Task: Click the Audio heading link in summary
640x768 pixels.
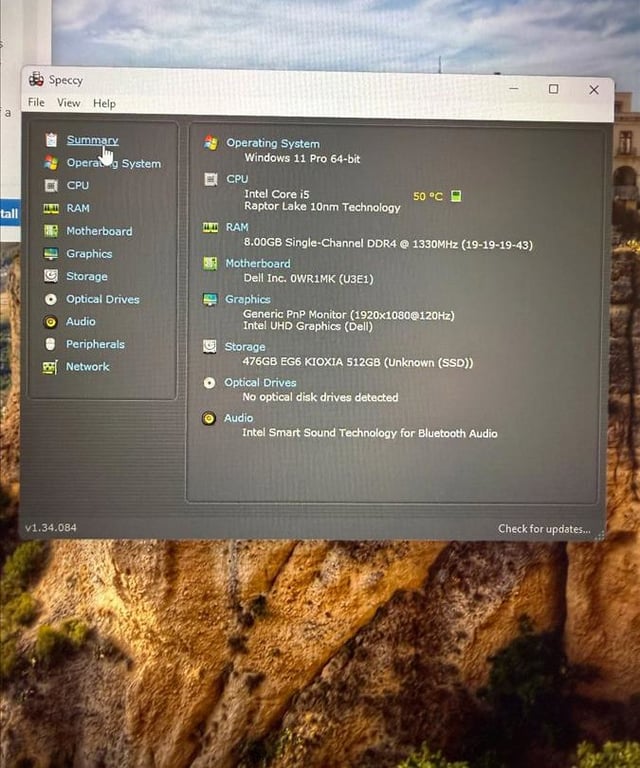Action: [238, 418]
